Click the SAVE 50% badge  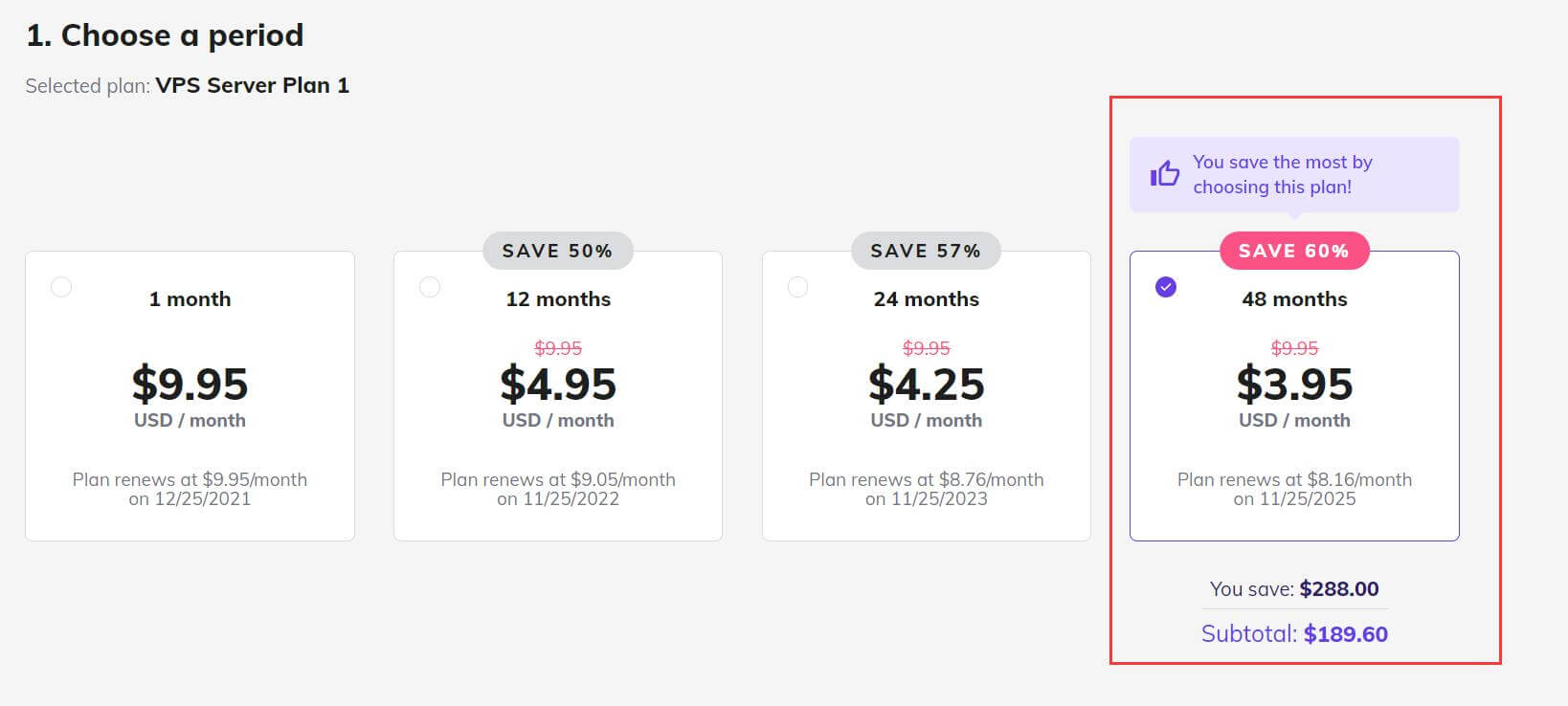[x=557, y=252]
